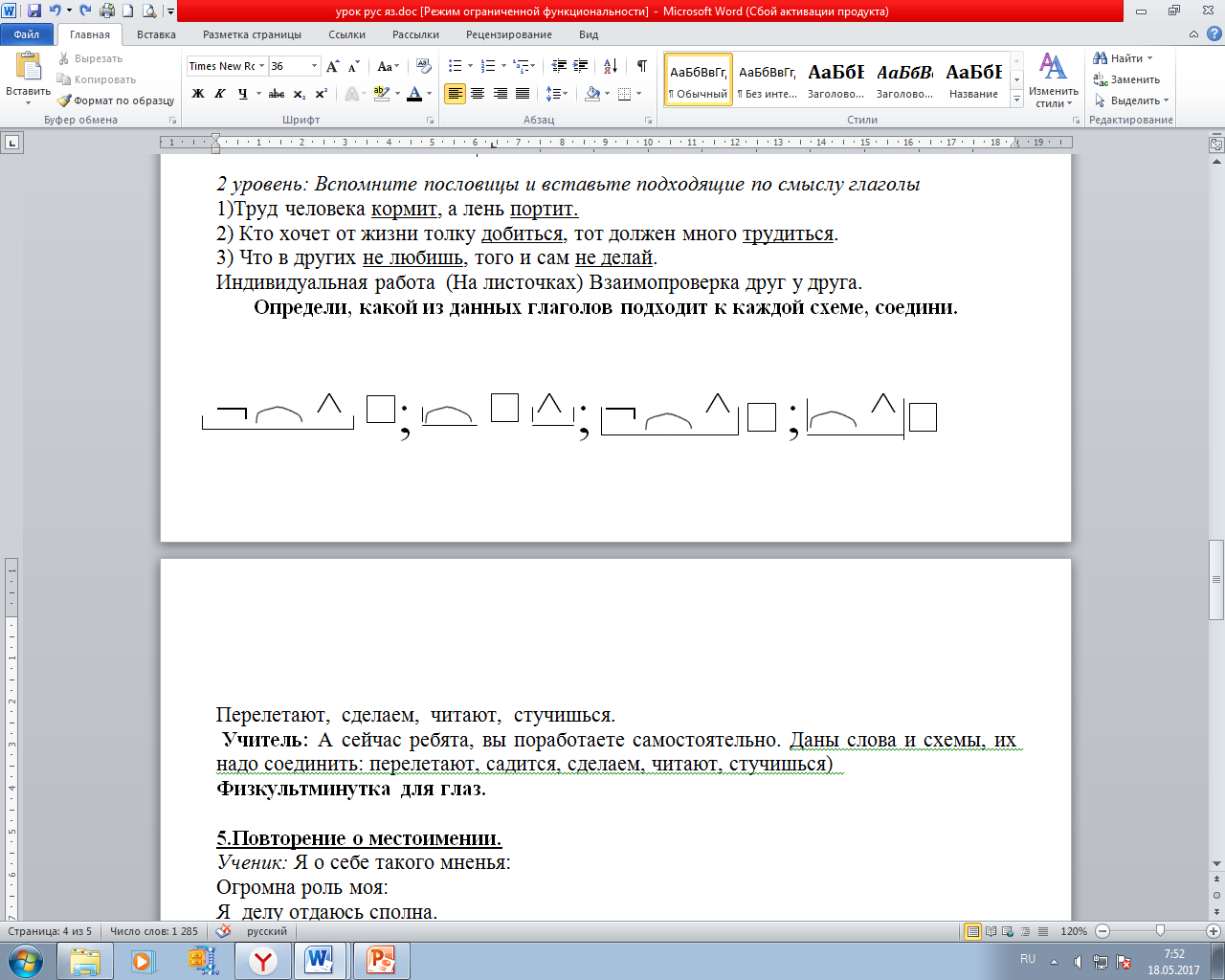Screen dimensions: 1225x980
Task: Click the Save icon in the quick access toolbar
Action: click(x=34, y=11)
